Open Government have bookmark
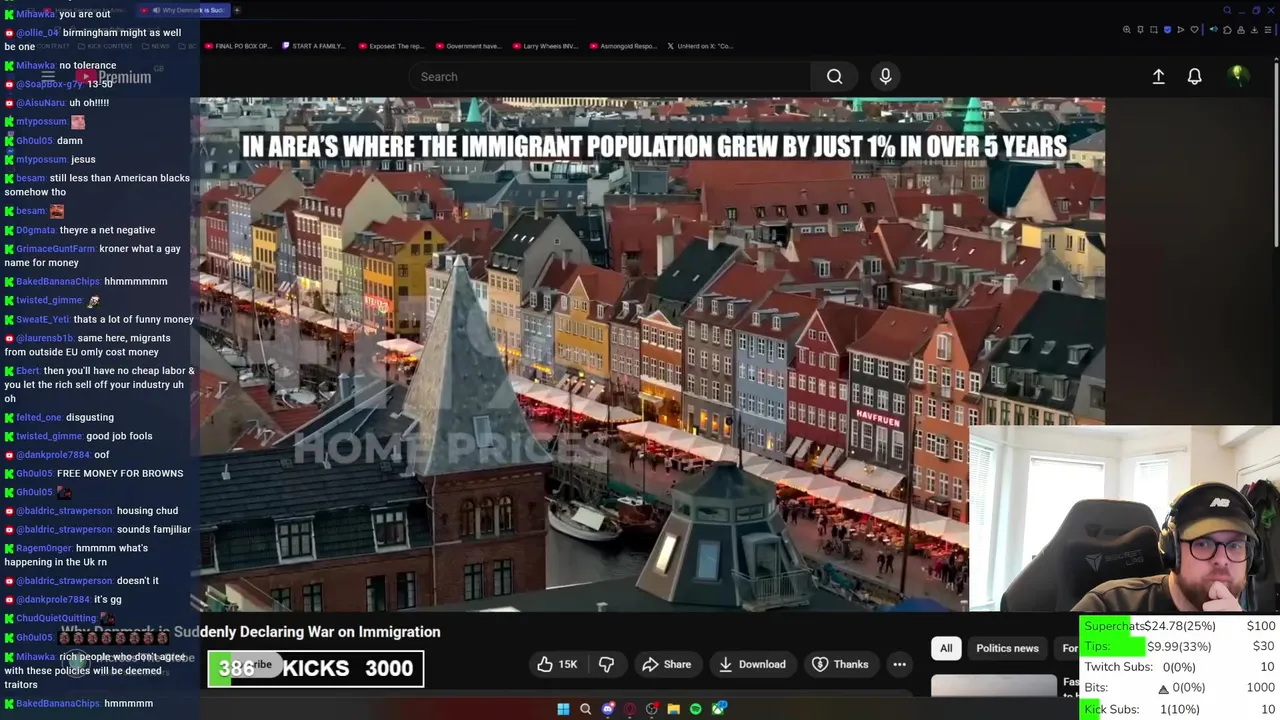This screenshot has height=720, width=1280. click(x=468, y=46)
